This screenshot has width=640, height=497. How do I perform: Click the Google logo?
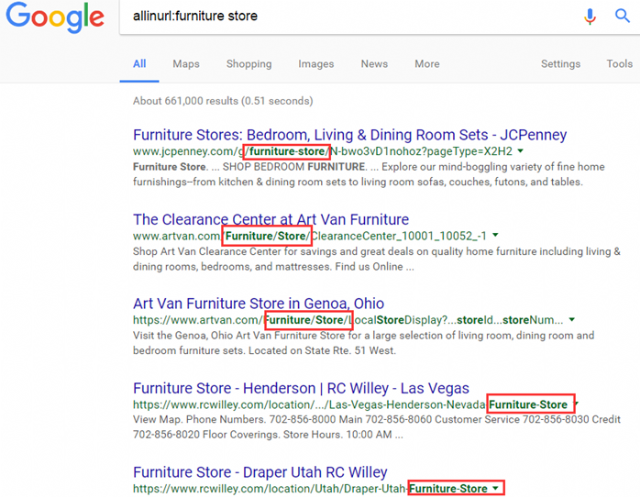click(55, 18)
